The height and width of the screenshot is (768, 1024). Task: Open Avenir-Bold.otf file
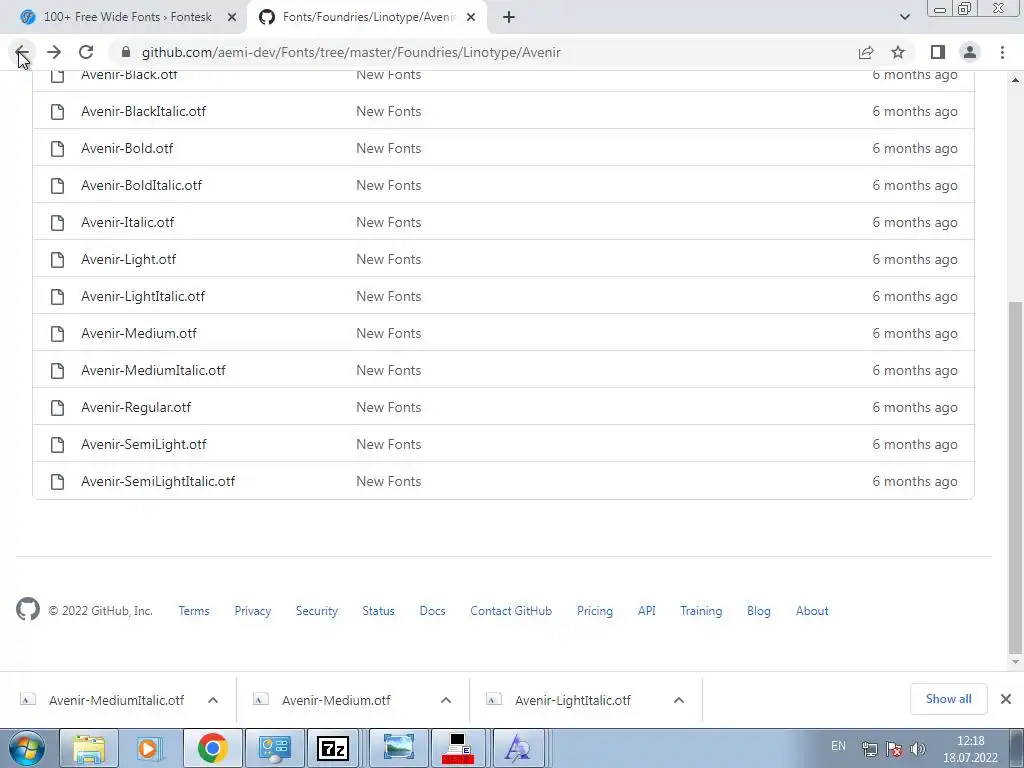127,149
